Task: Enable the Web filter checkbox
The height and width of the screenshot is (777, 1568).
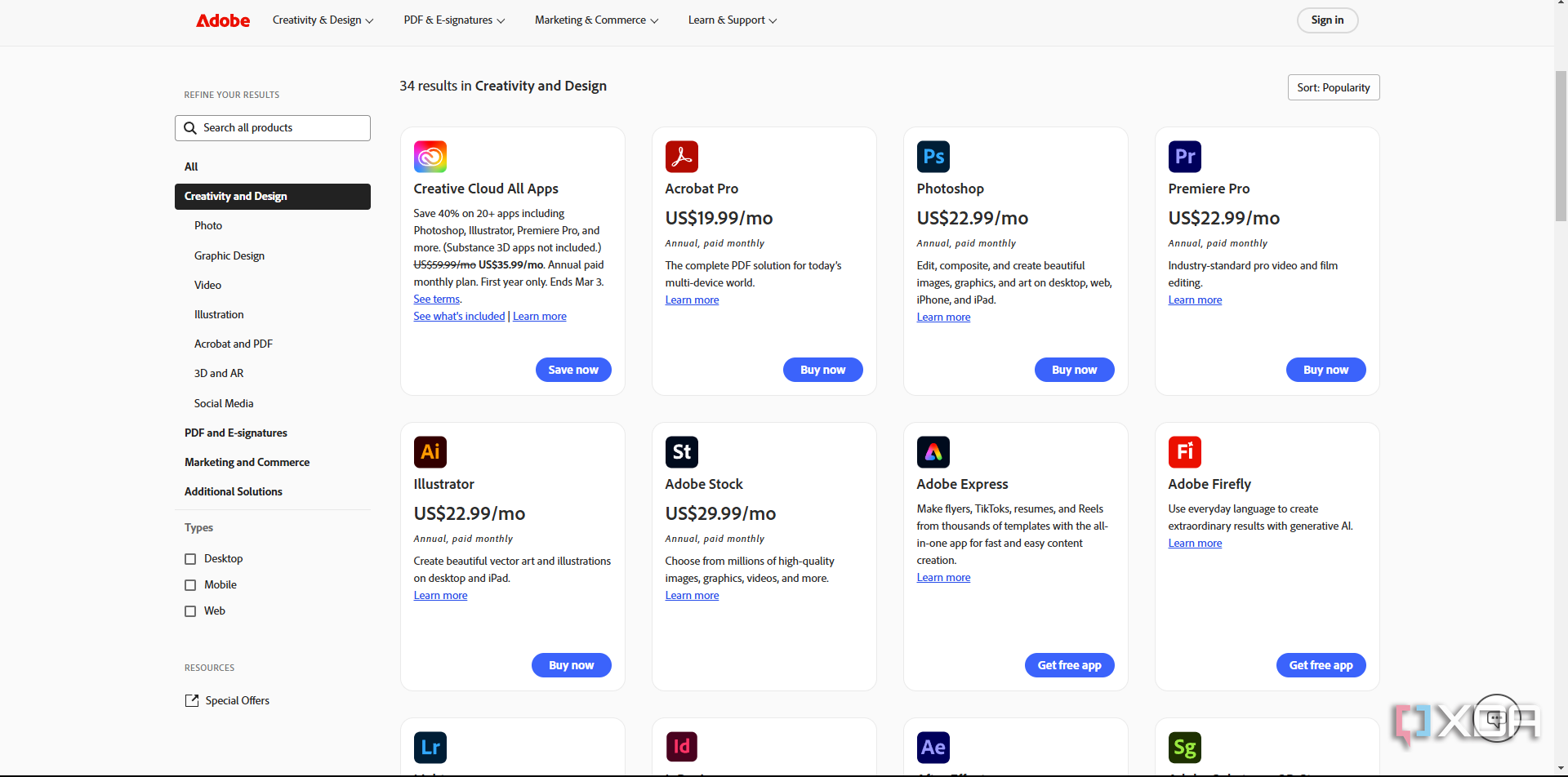Action: coord(189,610)
